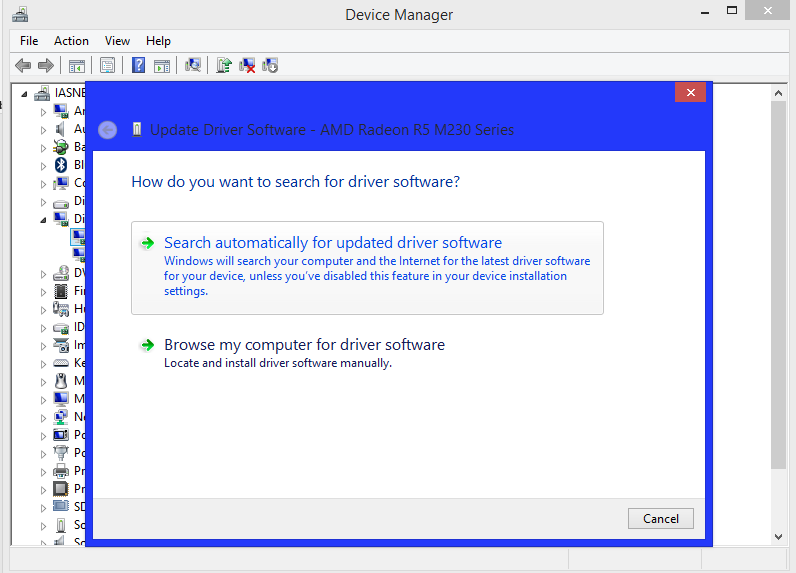Click the Bluetooth device category icon
The width and height of the screenshot is (796, 573).
click(x=61, y=165)
